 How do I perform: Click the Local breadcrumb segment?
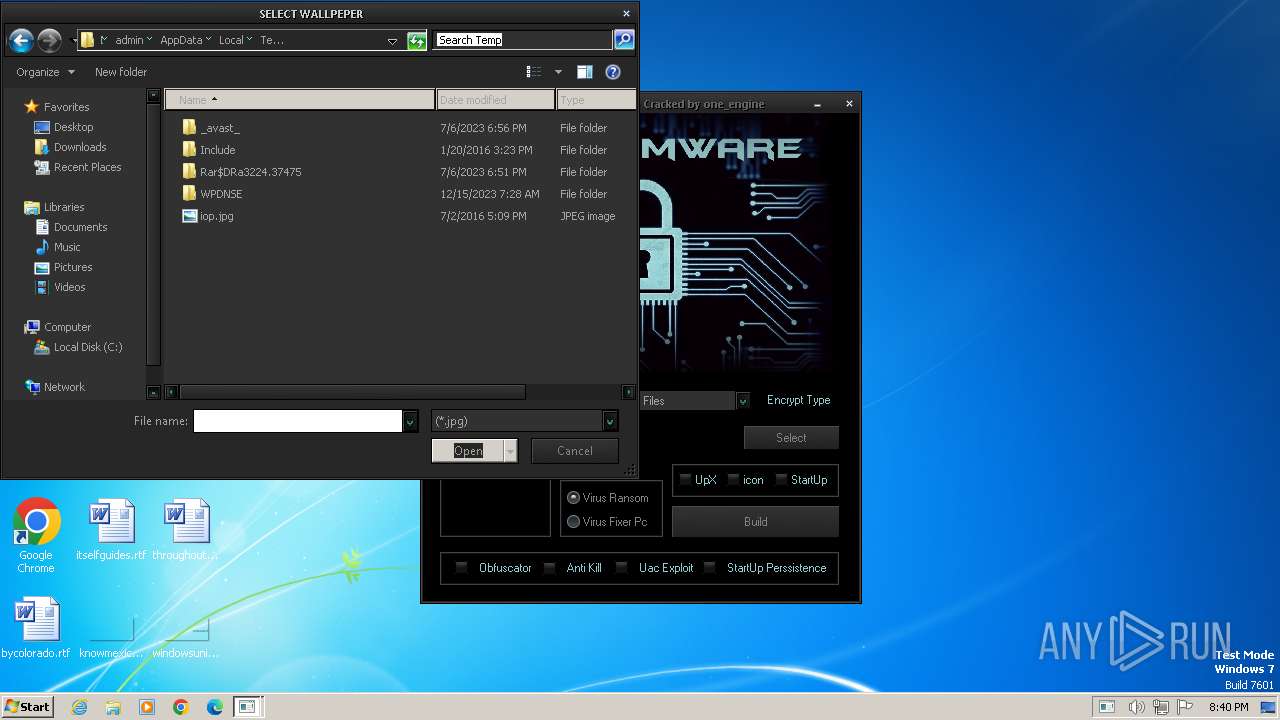231,40
